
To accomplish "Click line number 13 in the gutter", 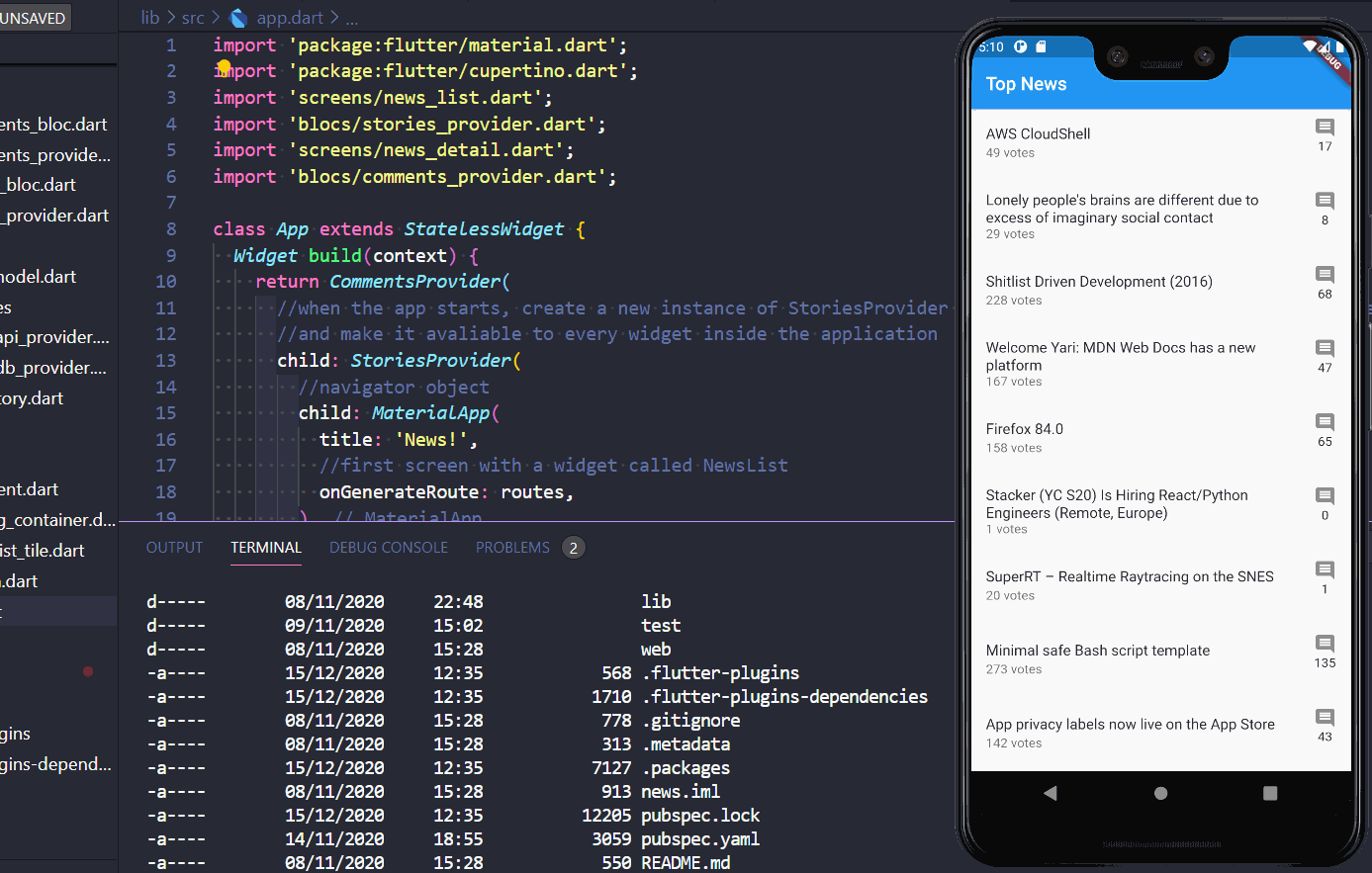I will click(x=165, y=360).
